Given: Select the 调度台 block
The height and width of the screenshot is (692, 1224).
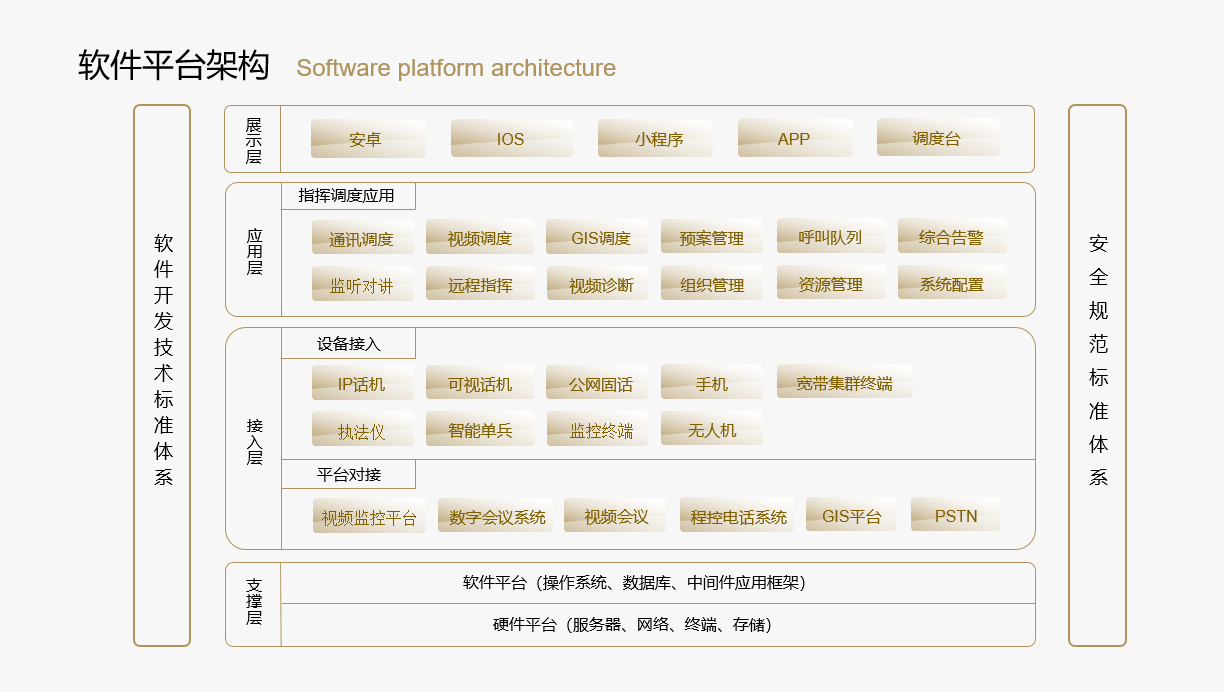Looking at the screenshot, I should pyautogui.click(x=937, y=139).
